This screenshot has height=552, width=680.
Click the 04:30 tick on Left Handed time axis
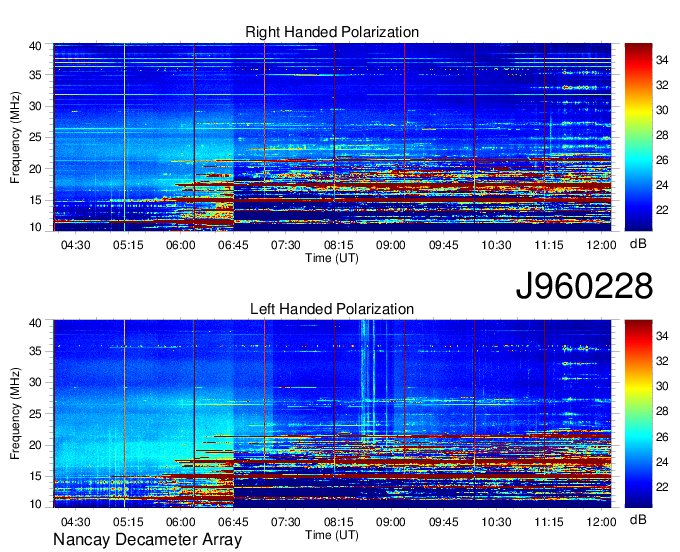click(x=75, y=522)
